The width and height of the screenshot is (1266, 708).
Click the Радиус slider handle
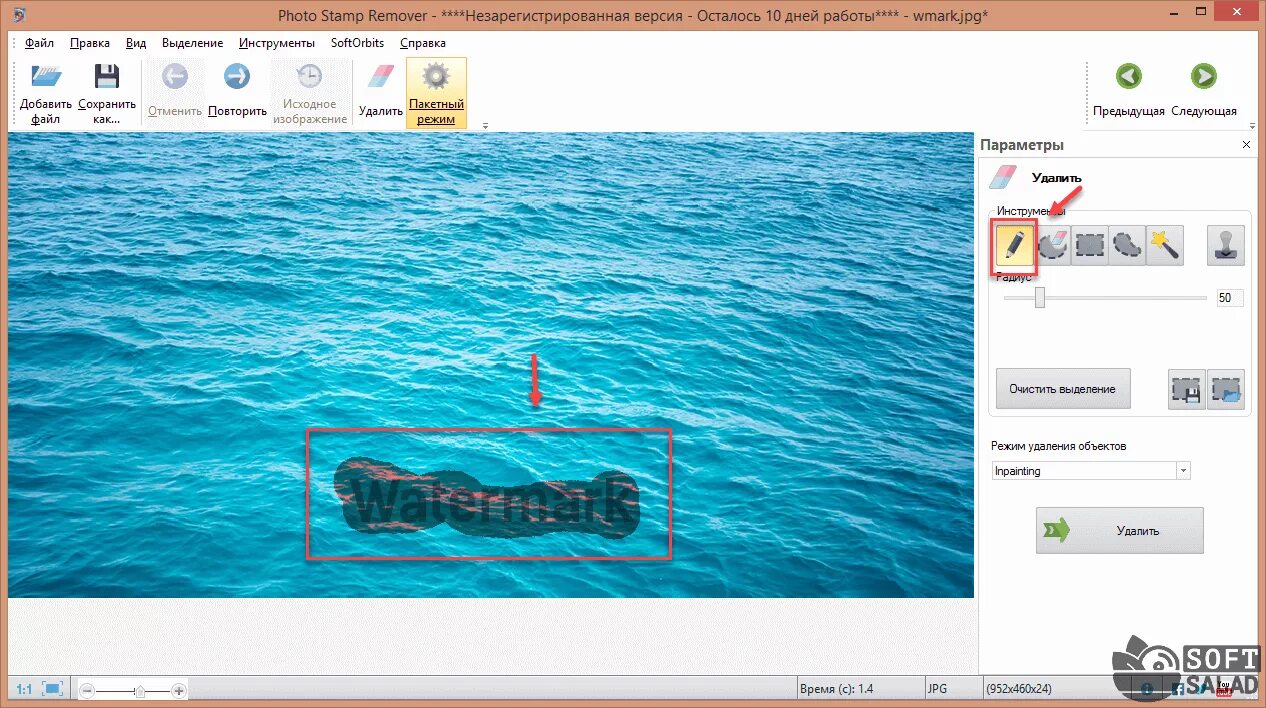point(1040,297)
